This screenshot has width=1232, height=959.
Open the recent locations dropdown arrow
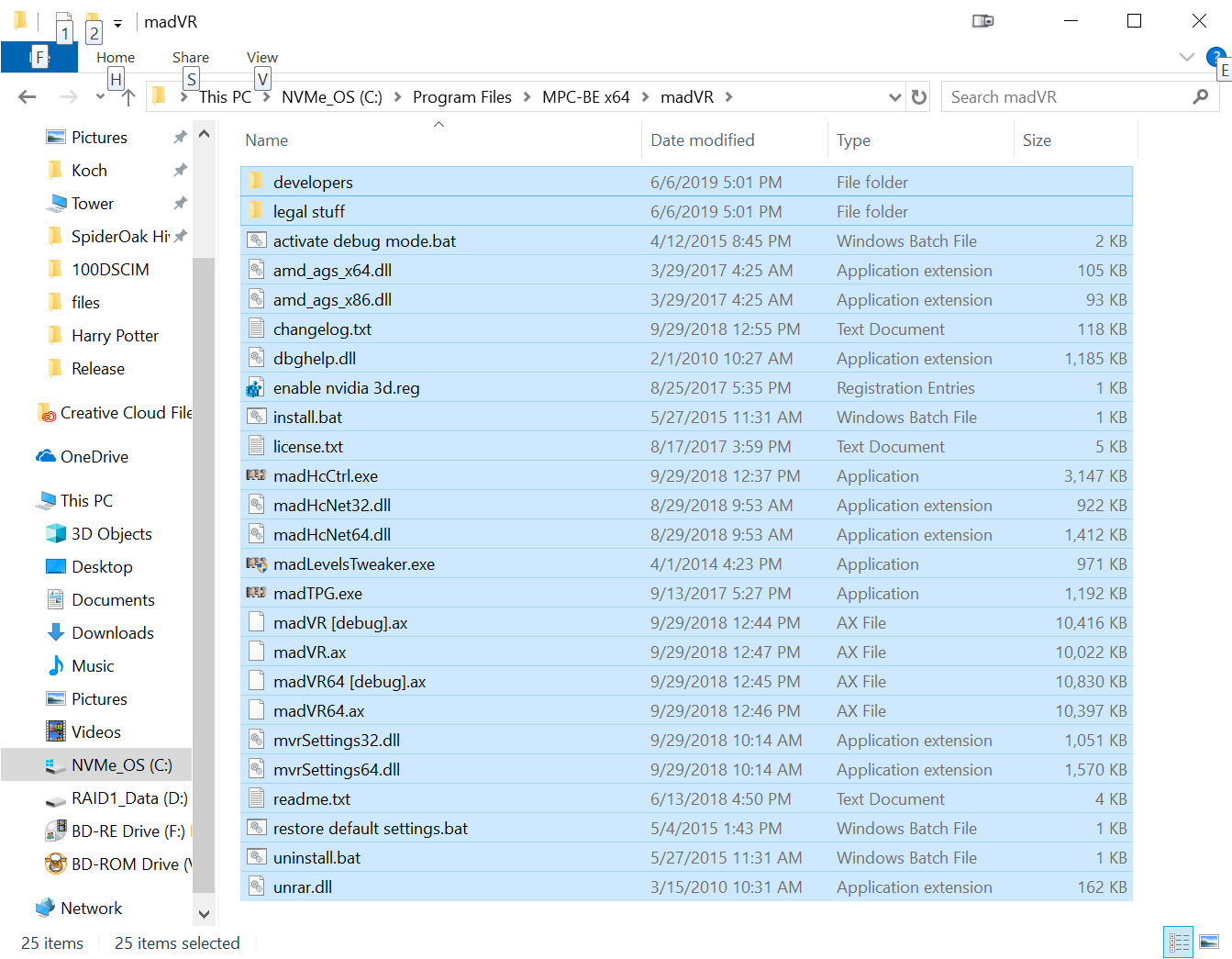pos(100,96)
